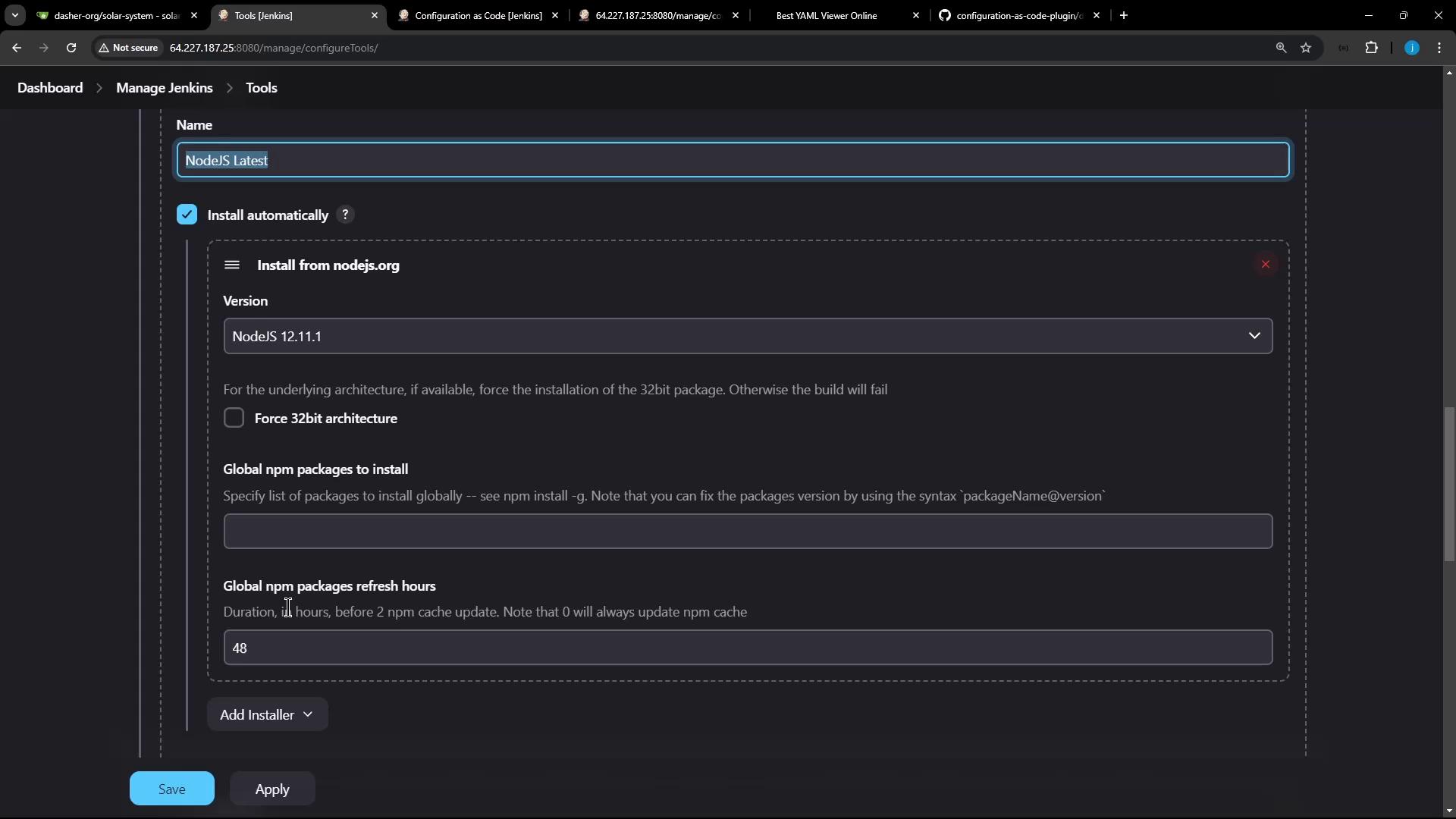The height and width of the screenshot is (819, 1456).
Task: Click the zoom magnifier icon in the address bar
Action: tap(1281, 48)
